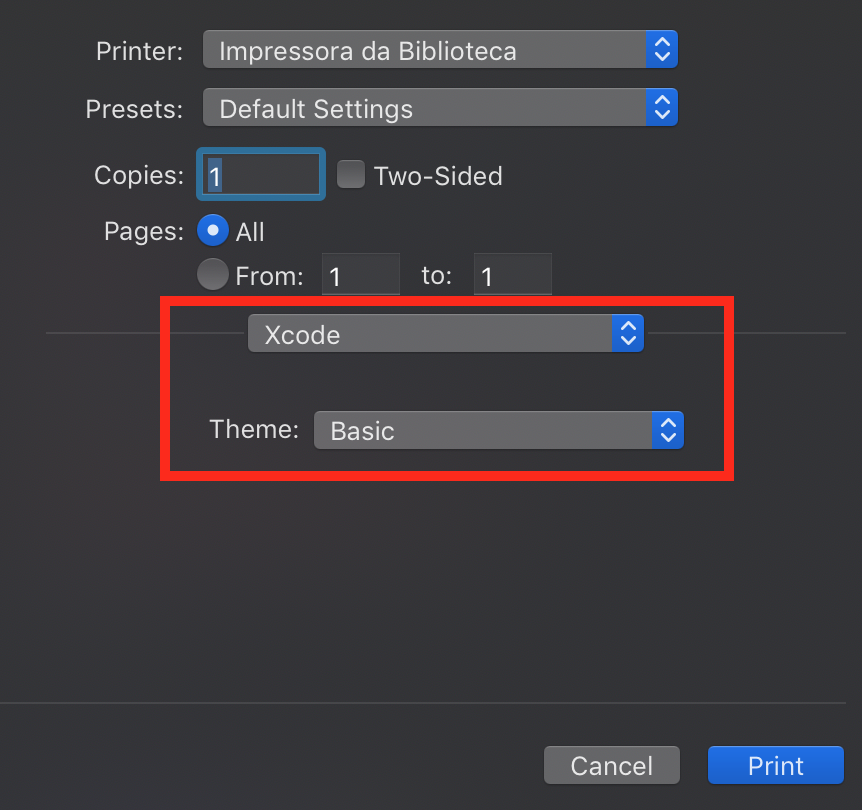Click the blue chevron arrows on Theme popup
Viewport: 862px width, 810px height.
pyautogui.click(x=667, y=431)
